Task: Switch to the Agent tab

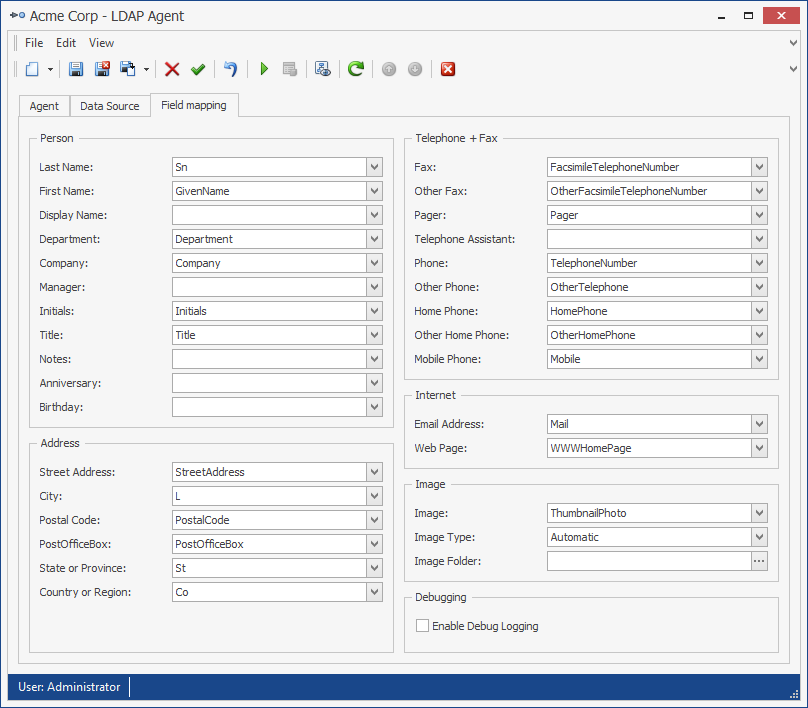Action: (x=44, y=106)
